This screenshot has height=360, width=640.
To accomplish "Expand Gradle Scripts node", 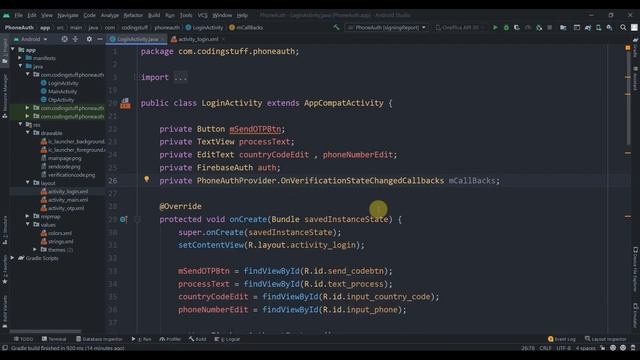I will [13, 258].
